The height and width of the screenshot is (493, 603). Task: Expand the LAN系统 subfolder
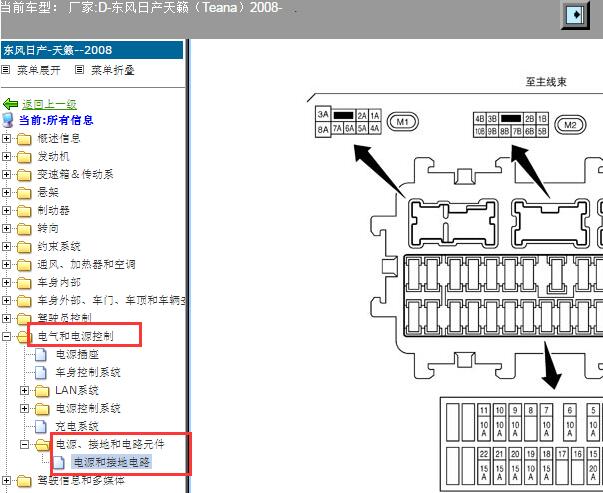coord(24,391)
